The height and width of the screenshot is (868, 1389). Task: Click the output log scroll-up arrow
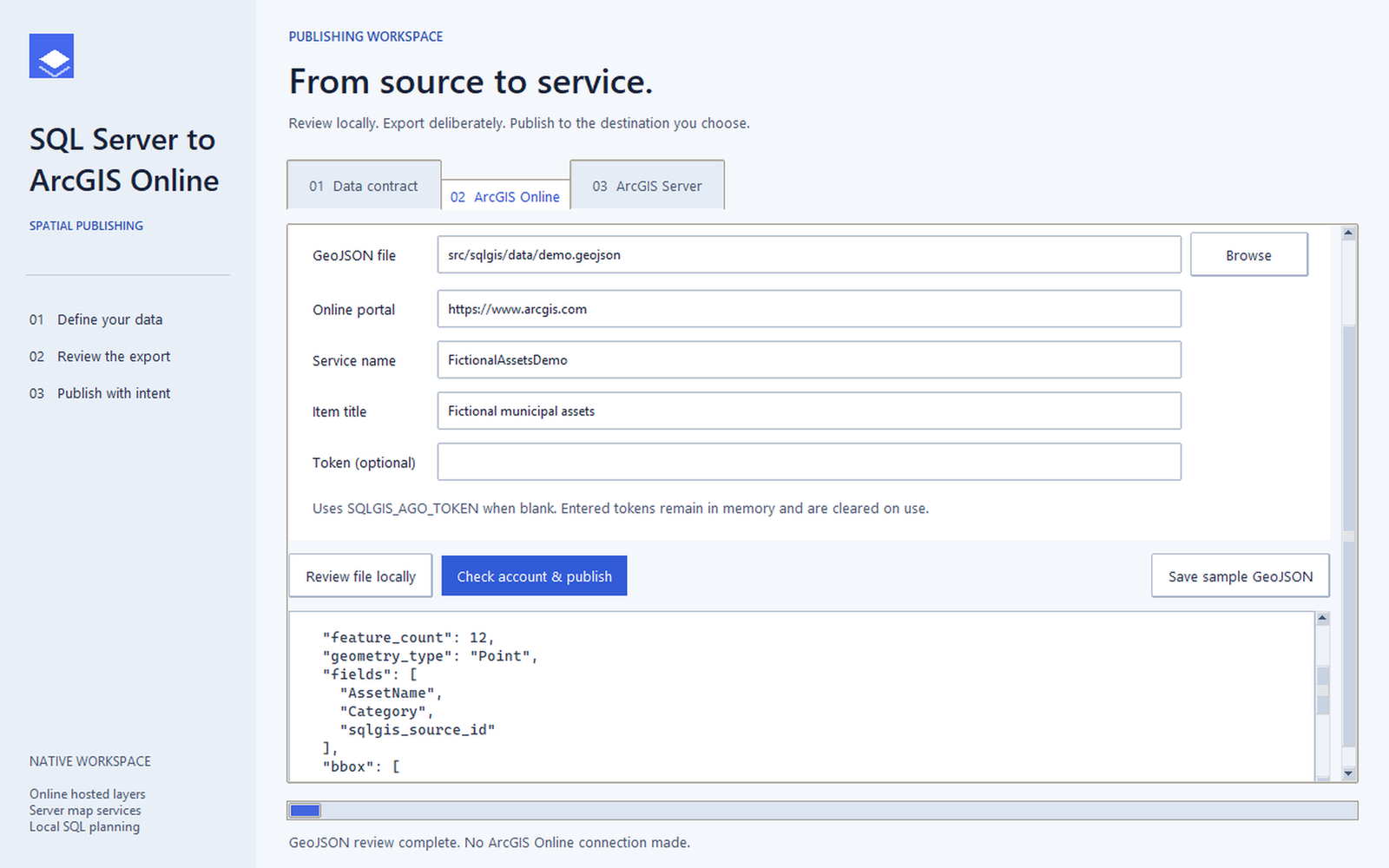pos(1322,618)
